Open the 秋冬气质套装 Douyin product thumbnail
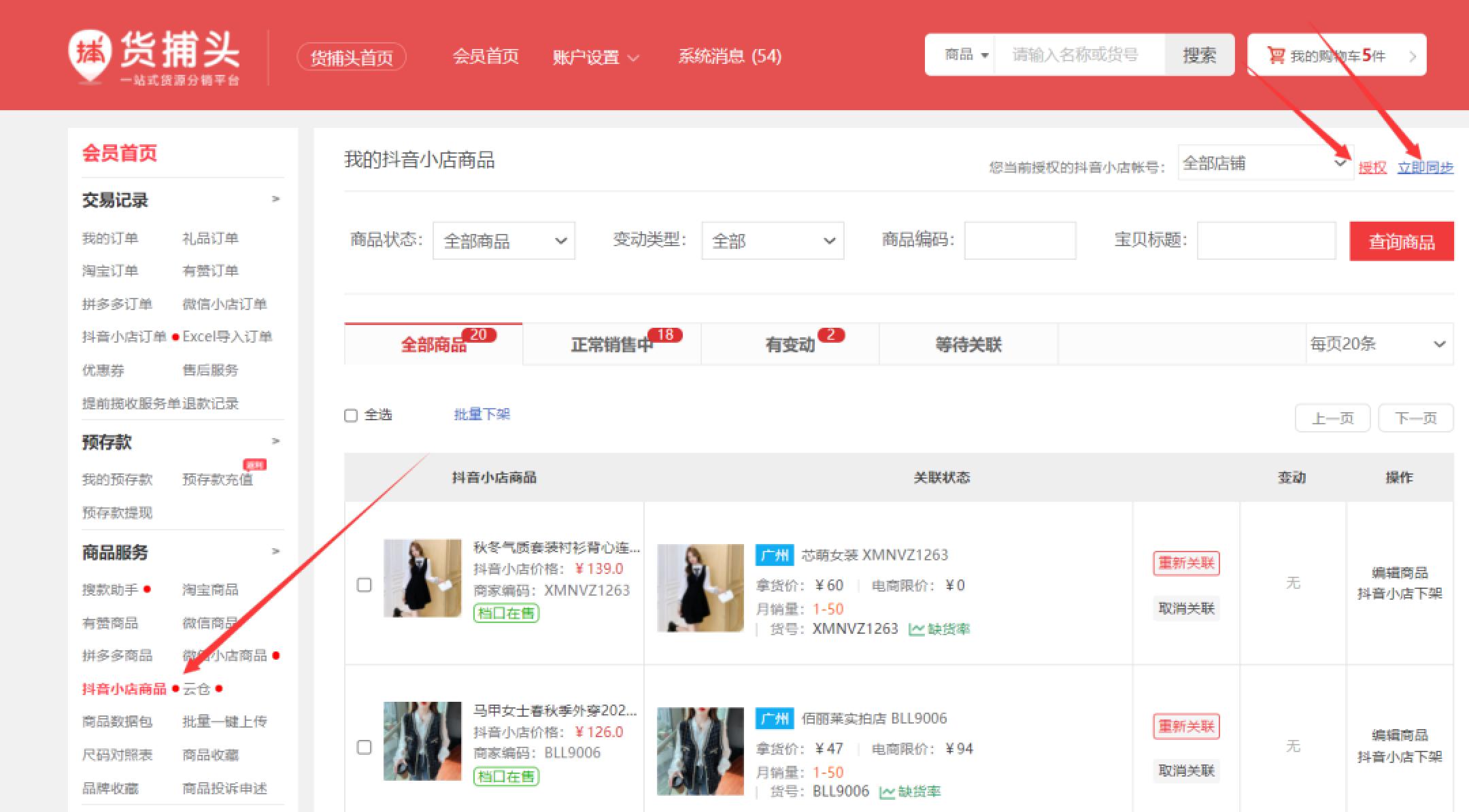This screenshot has width=1469, height=812. (x=422, y=578)
